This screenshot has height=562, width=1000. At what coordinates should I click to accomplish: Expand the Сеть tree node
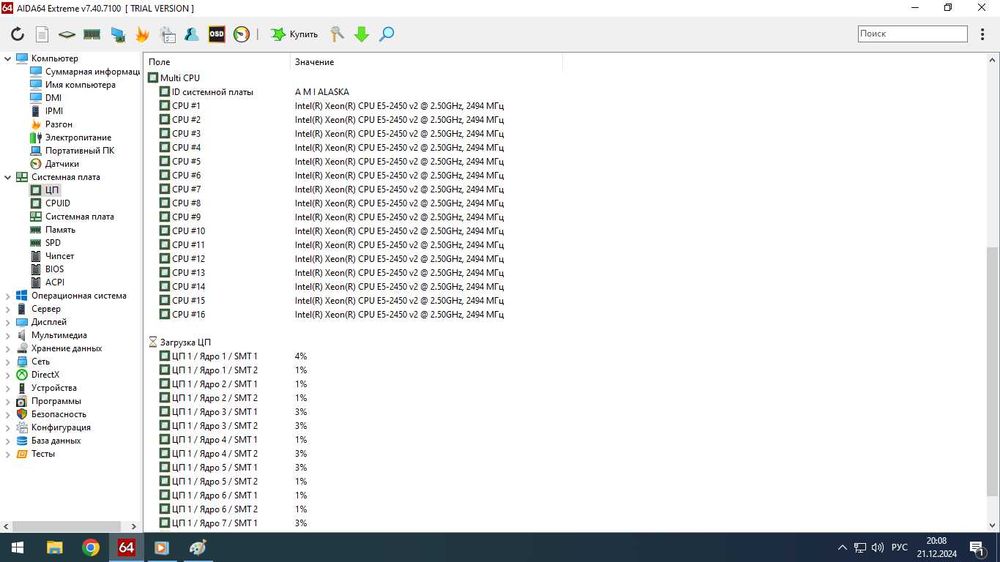(x=8, y=362)
